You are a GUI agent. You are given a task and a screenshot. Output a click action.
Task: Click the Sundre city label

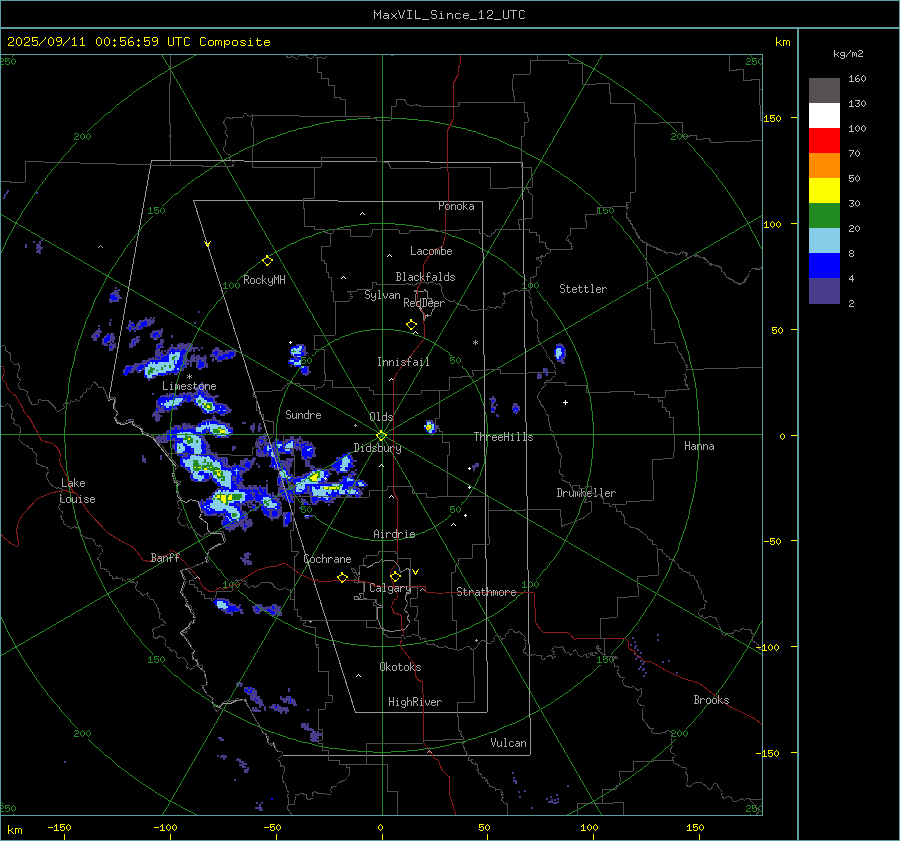[303, 414]
